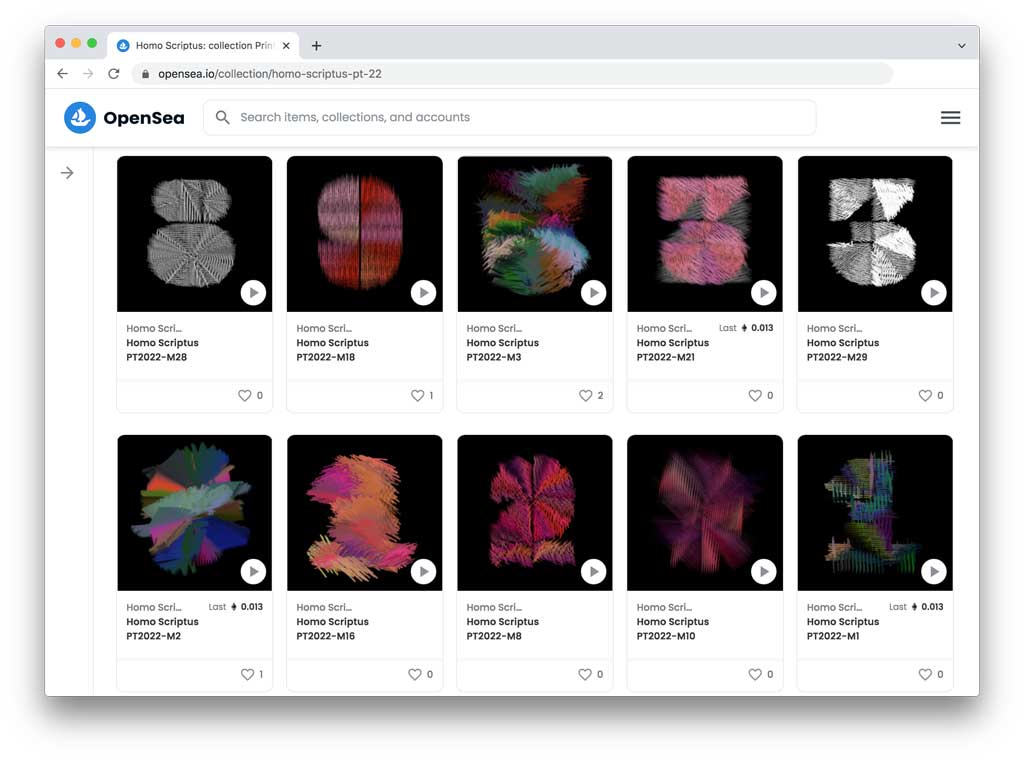
Task: Favorite PT2022-M3 with heart icon
Action: click(x=586, y=395)
